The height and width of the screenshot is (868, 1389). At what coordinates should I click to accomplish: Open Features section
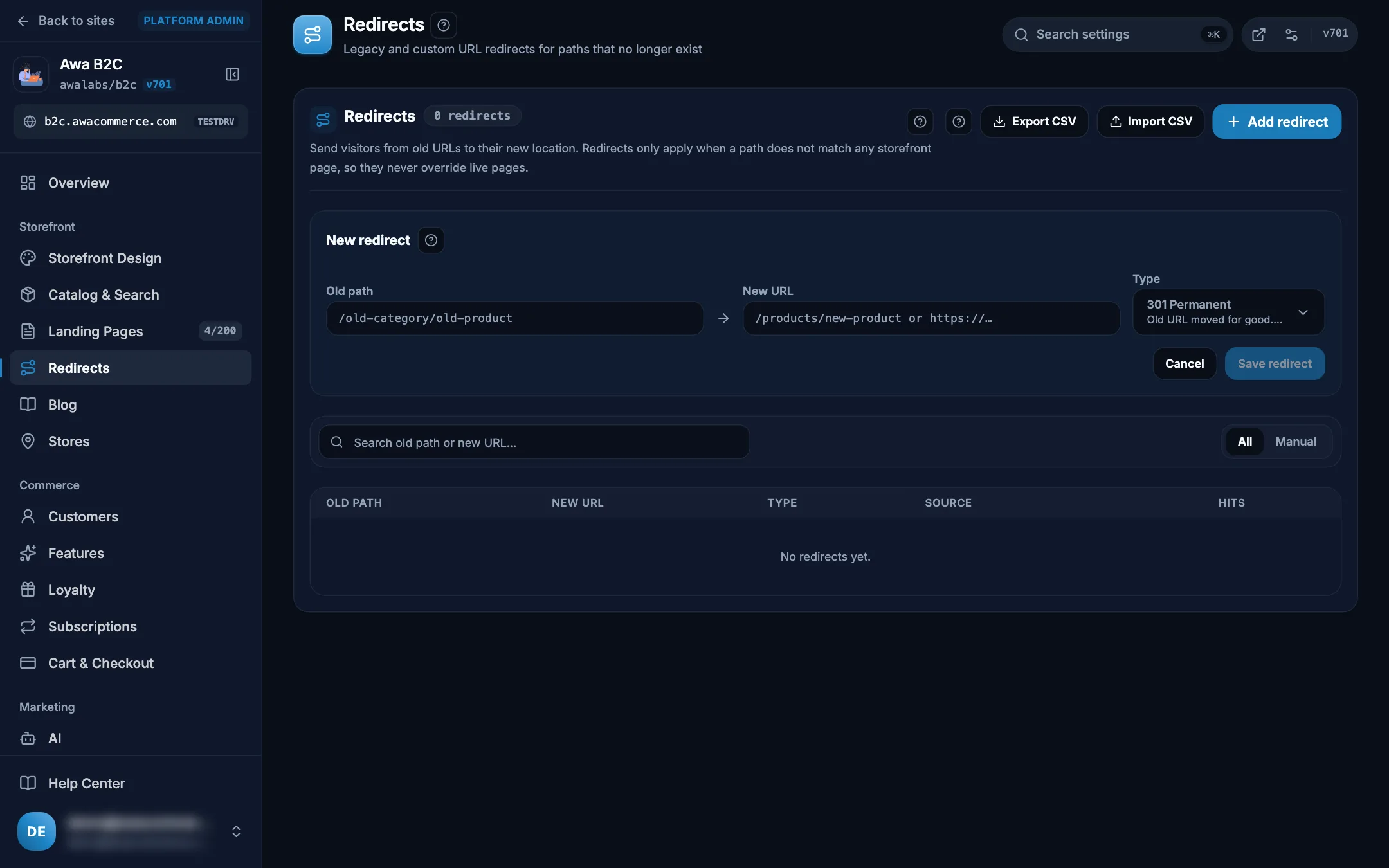coord(131,553)
